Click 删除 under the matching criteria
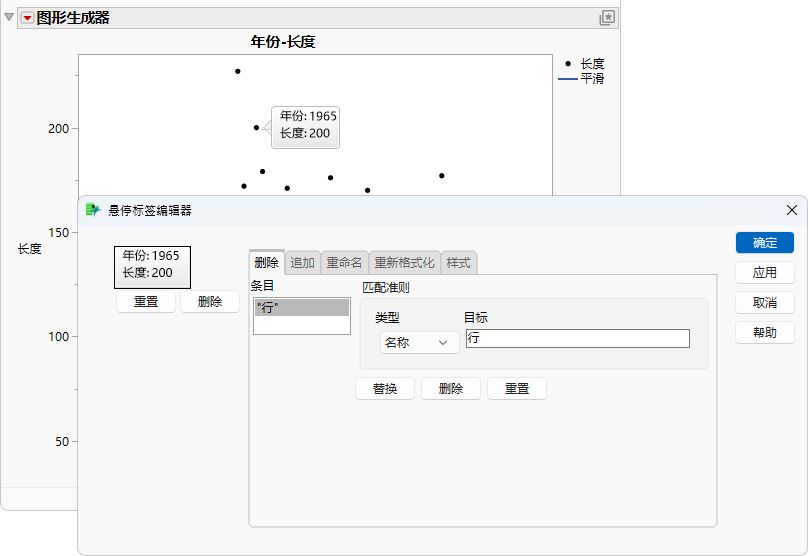The width and height of the screenshot is (808, 556). (x=451, y=389)
